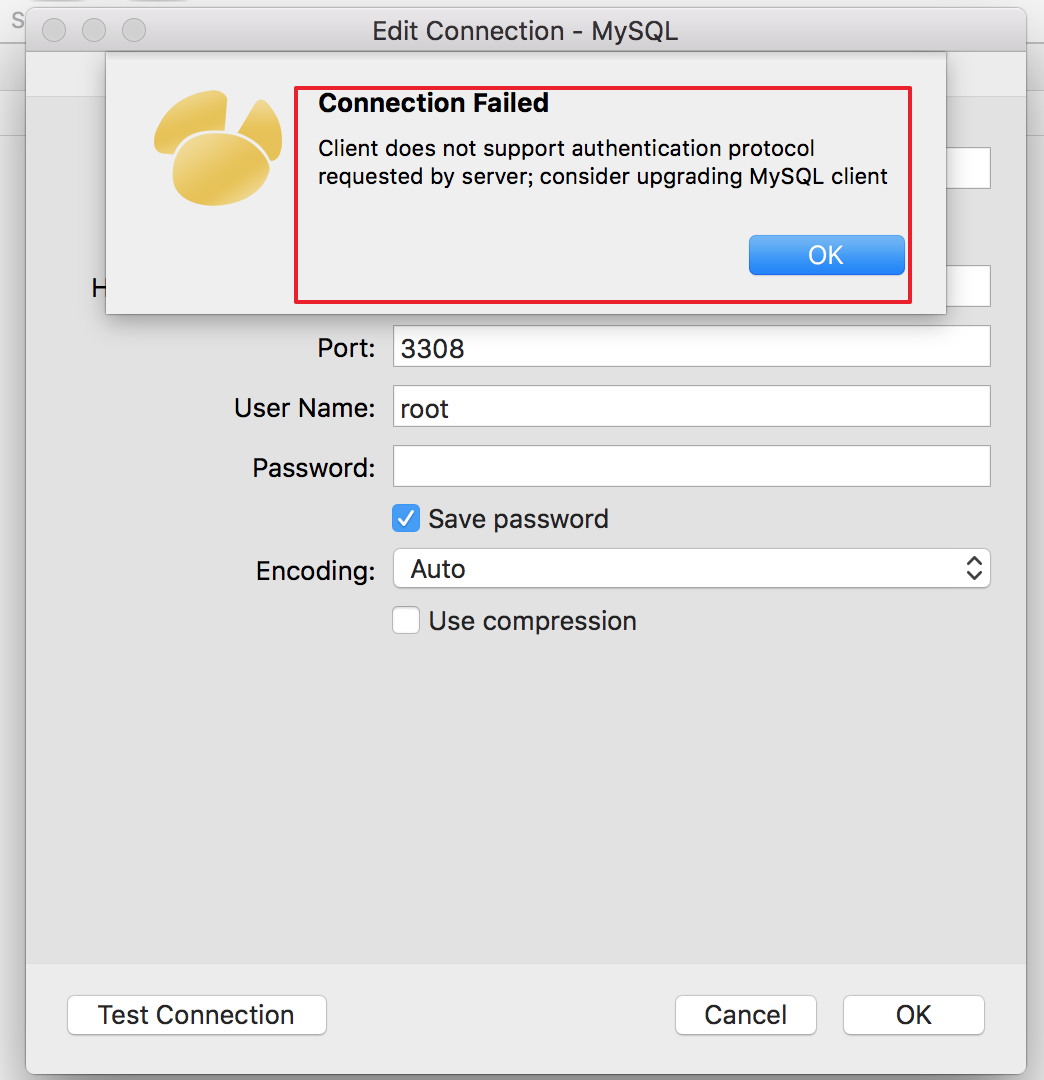Click the Port label text
1044x1080 pixels.
(x=346, y=348)
